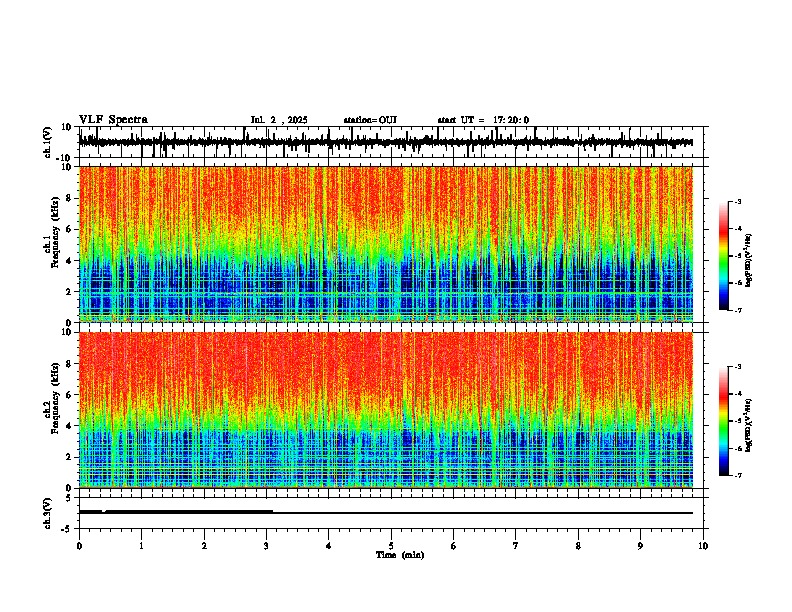The height and width of the screenshot is (612, 792).
Task: Click time axis tick label "6"
Action: click(454, 546)
